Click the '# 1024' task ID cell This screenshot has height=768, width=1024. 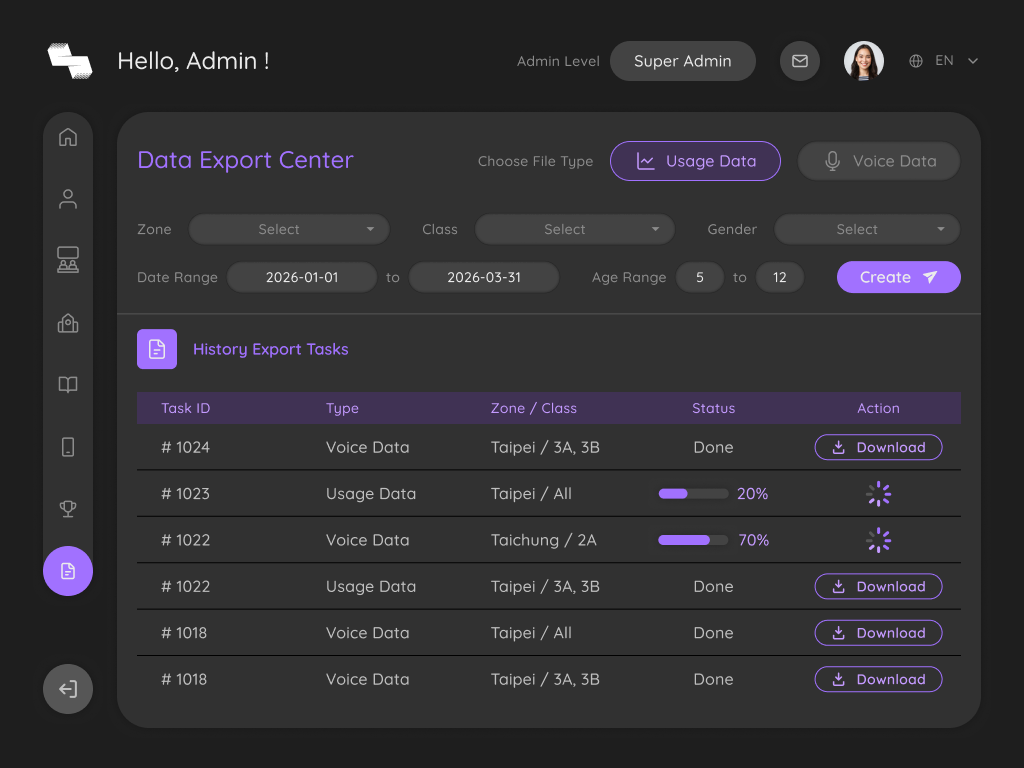pyautogui.click(x=185, y=447)
